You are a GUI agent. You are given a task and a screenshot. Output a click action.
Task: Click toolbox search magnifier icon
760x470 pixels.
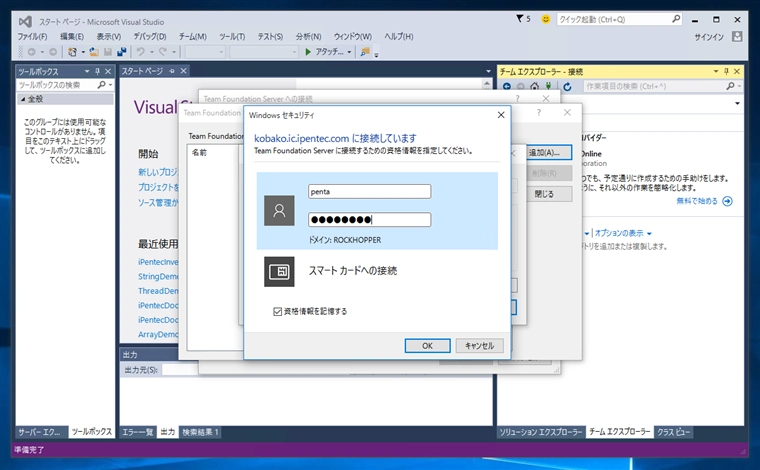coord(101,85)
